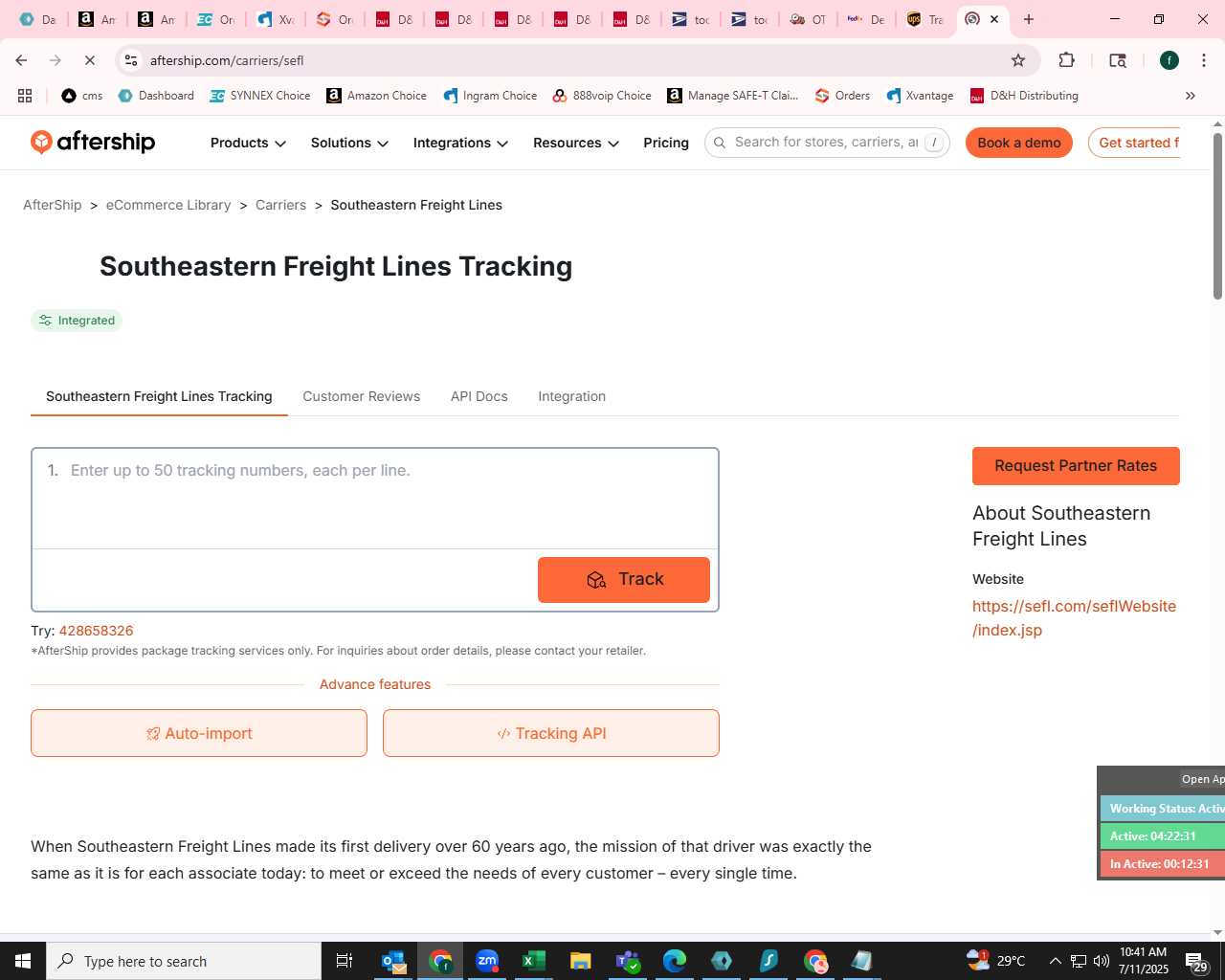Screen dimensions: 1225x980
Task: Click the Request Partner Rates button
Action: tap(1076, 465)
